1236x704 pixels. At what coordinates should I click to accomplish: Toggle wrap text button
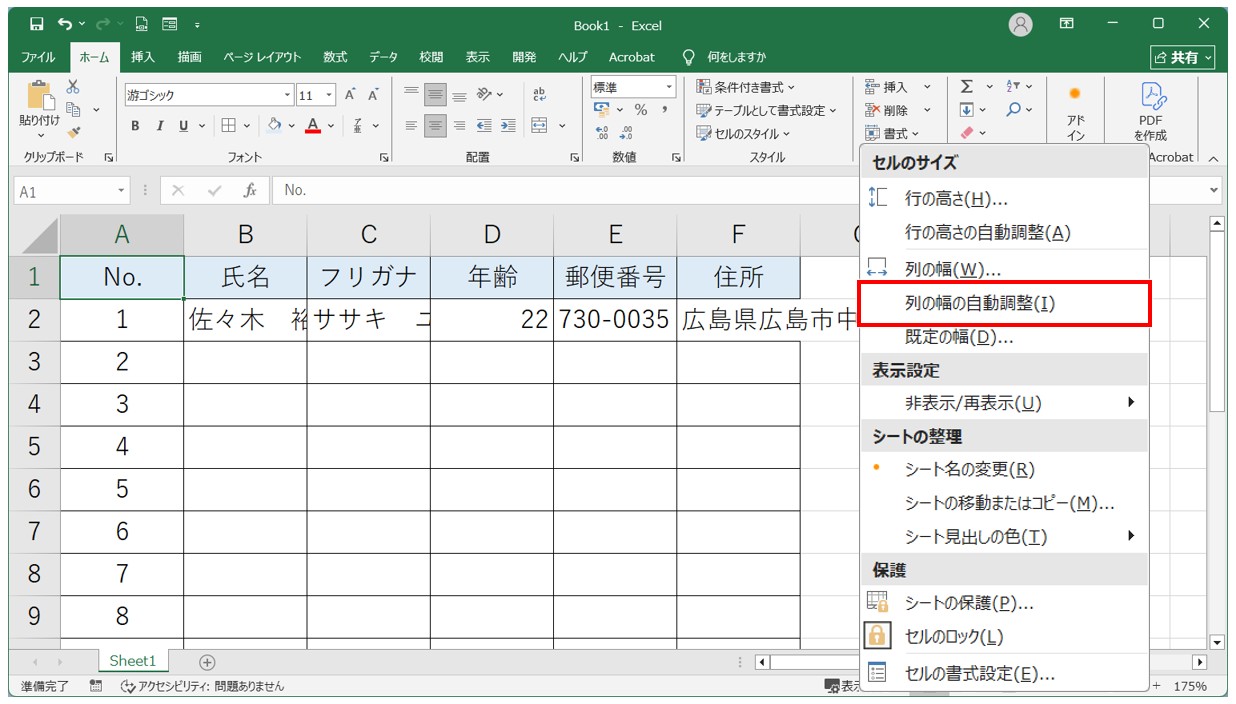[540, 95]
